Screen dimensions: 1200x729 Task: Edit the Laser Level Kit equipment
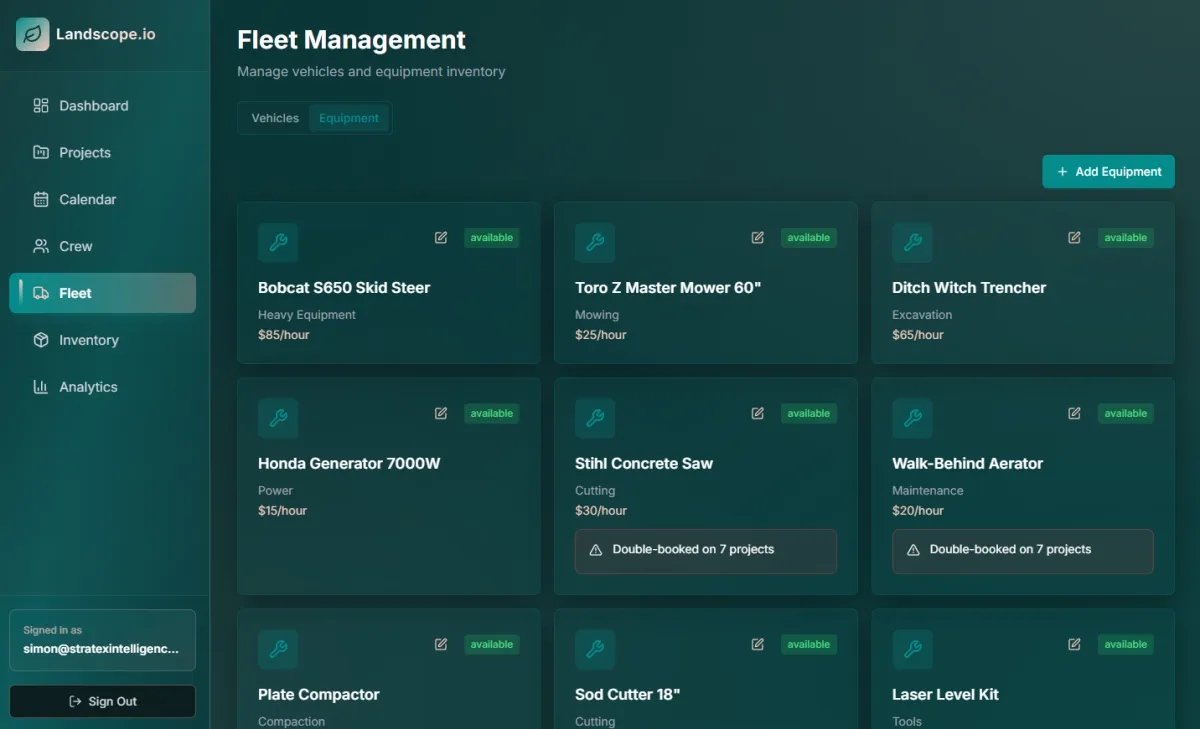(x=1075, y=644)
